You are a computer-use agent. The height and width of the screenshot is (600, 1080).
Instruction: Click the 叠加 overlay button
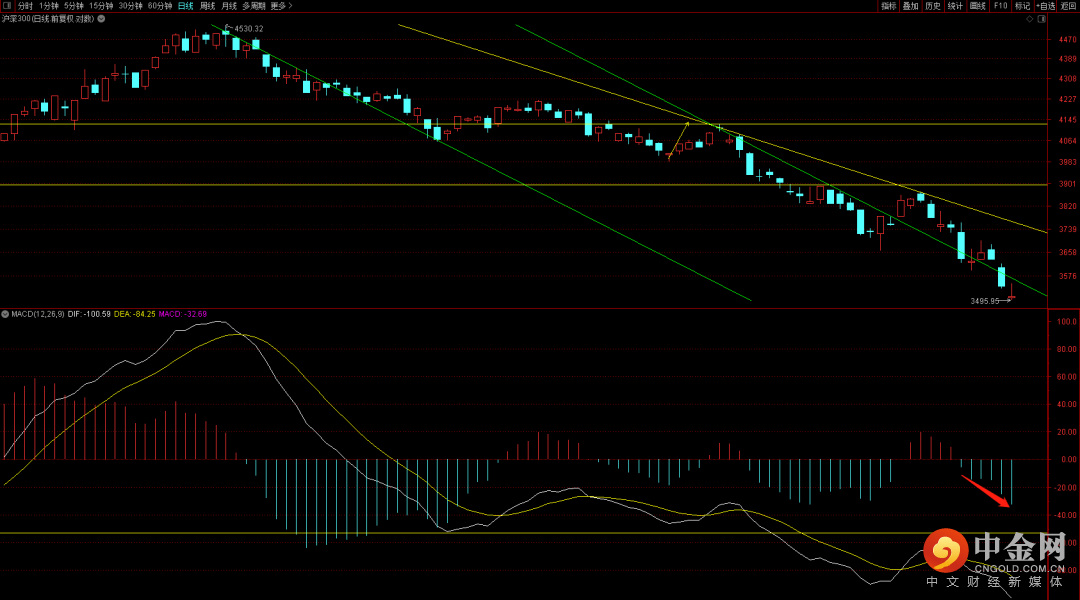[911, 6]
